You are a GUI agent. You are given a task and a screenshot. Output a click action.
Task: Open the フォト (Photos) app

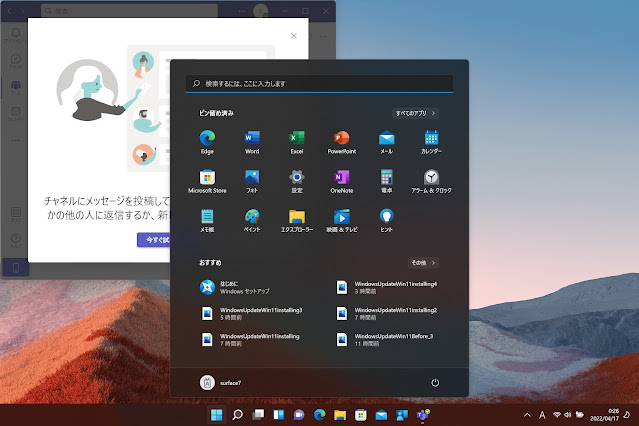click(x=252, y=181)
